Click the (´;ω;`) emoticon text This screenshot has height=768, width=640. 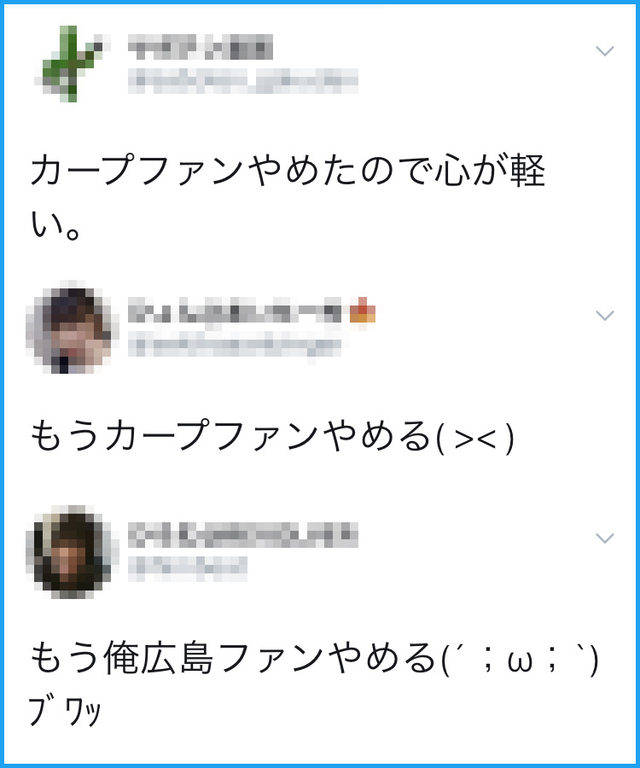(x=520, y=659)
